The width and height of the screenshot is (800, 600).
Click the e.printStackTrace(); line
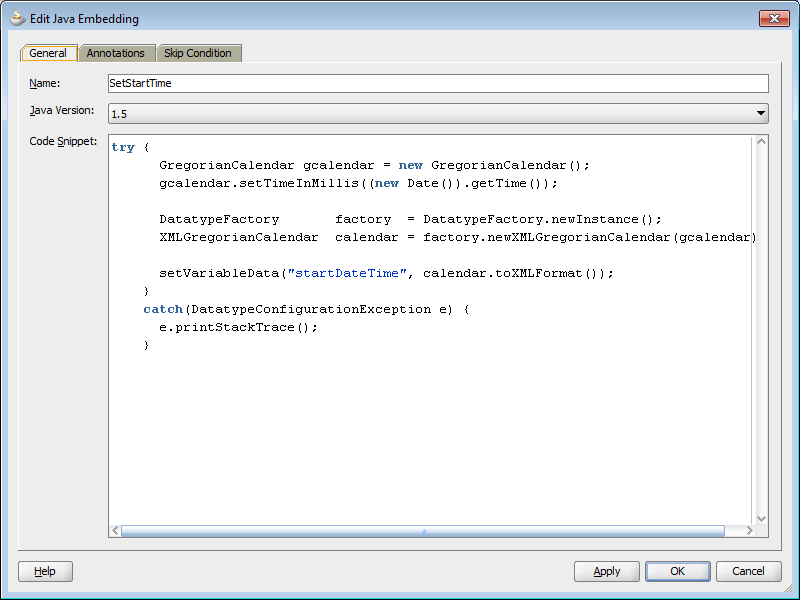[x=238, y=328]
